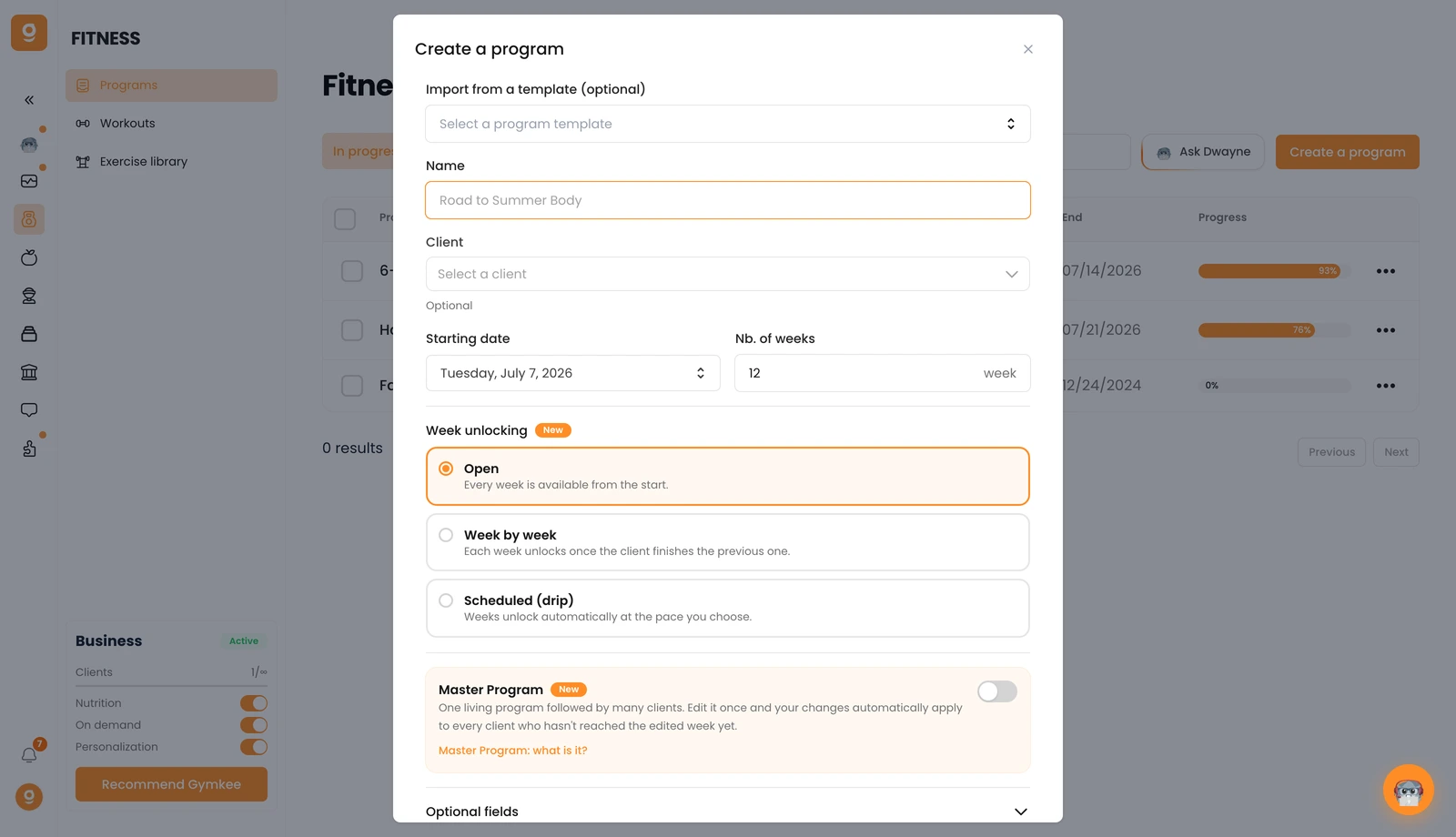Toggle the On demand switch
The height and width of the screenshot is (837, 1456).
(254, 725)
